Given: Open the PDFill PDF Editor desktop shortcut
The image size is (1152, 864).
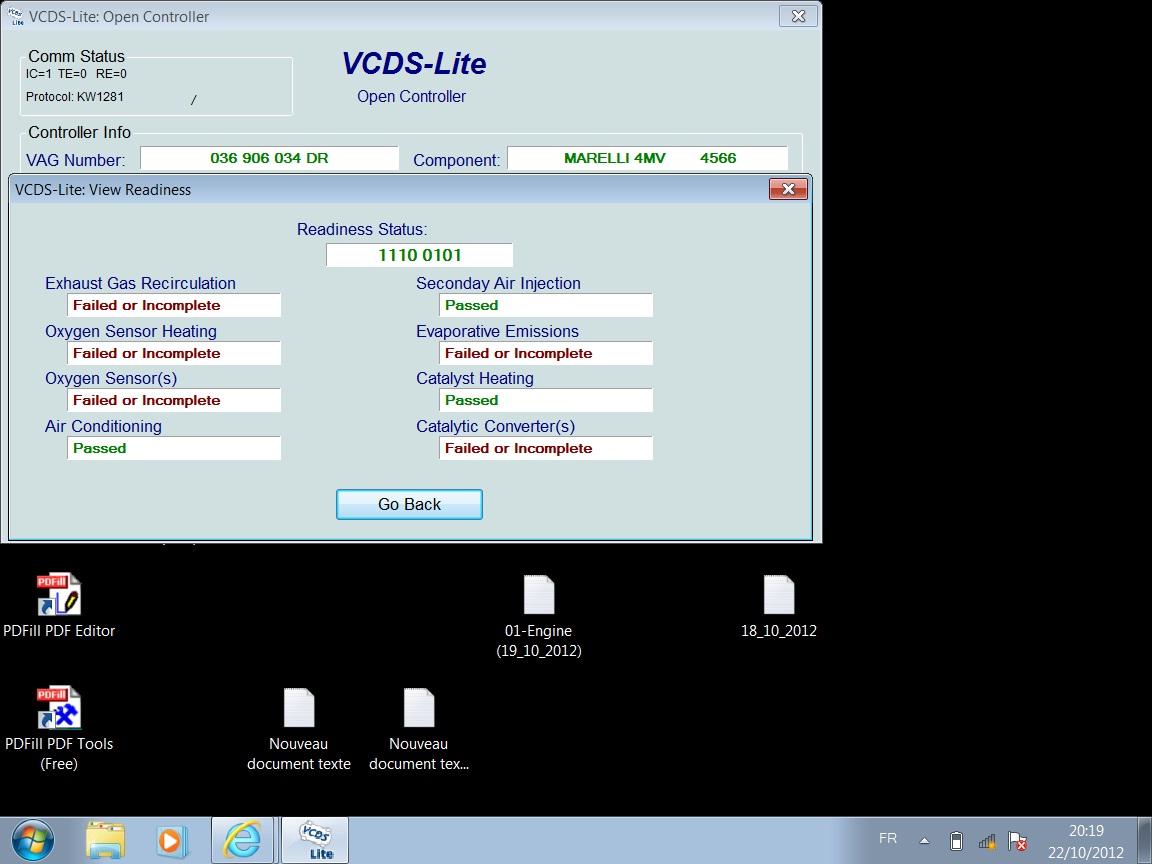Looking at the screenshot, I should point(59,605).
